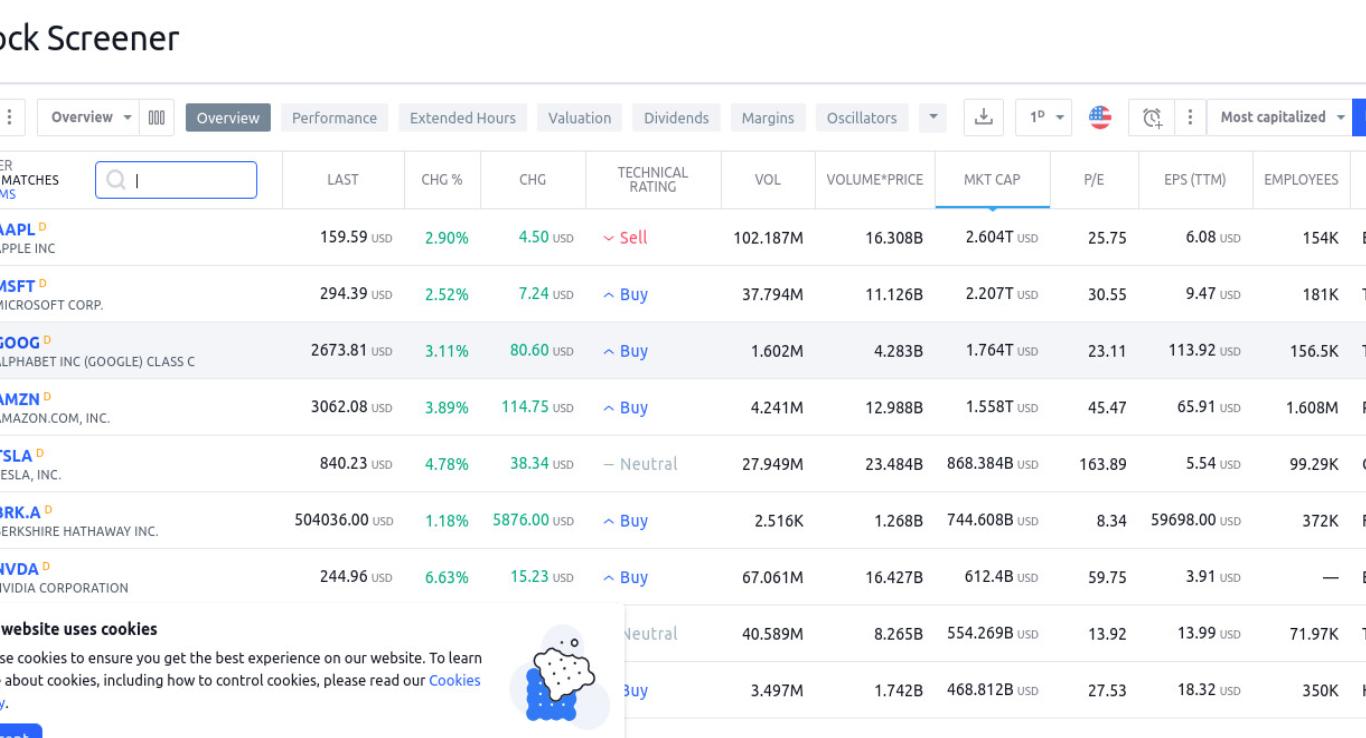1366x738 pixels.
Task: Sort by the MKT CAP column header
Action: pos(992,180)
